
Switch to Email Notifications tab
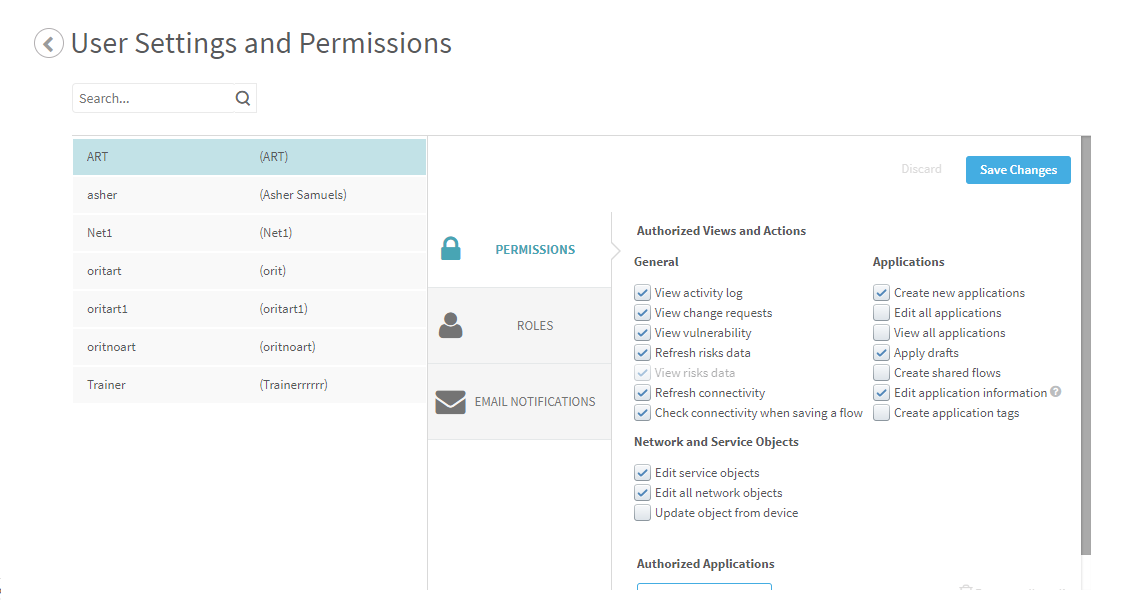point(534,402)
